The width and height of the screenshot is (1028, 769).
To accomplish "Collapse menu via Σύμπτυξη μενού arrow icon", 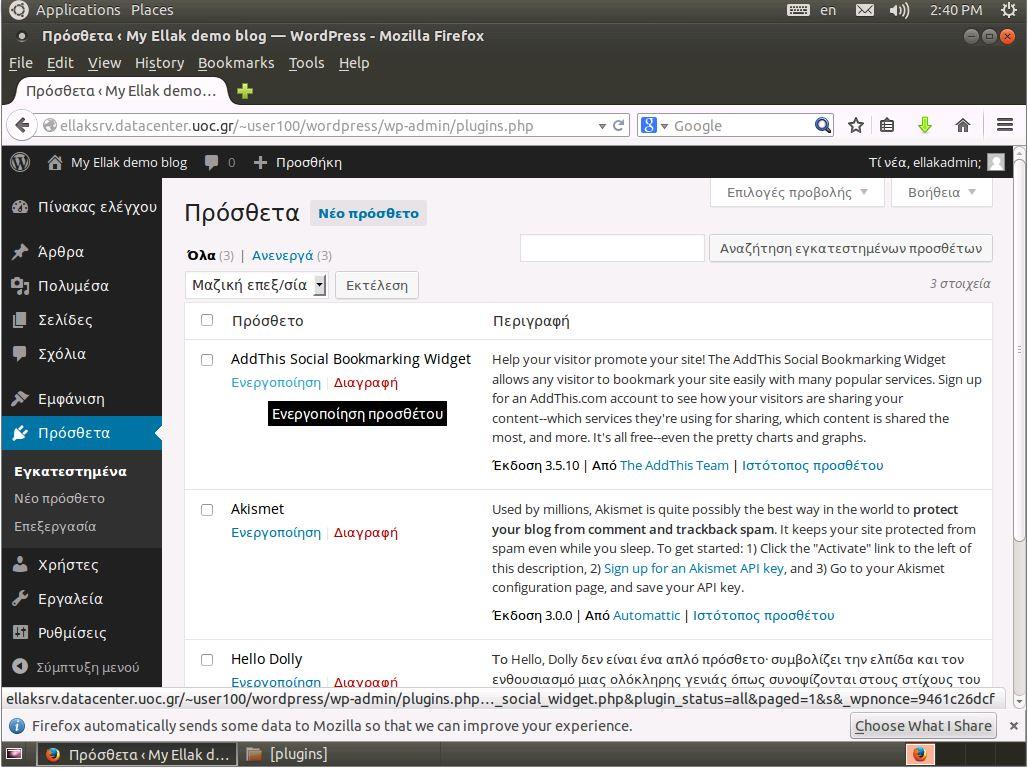I will pos(20,667).
